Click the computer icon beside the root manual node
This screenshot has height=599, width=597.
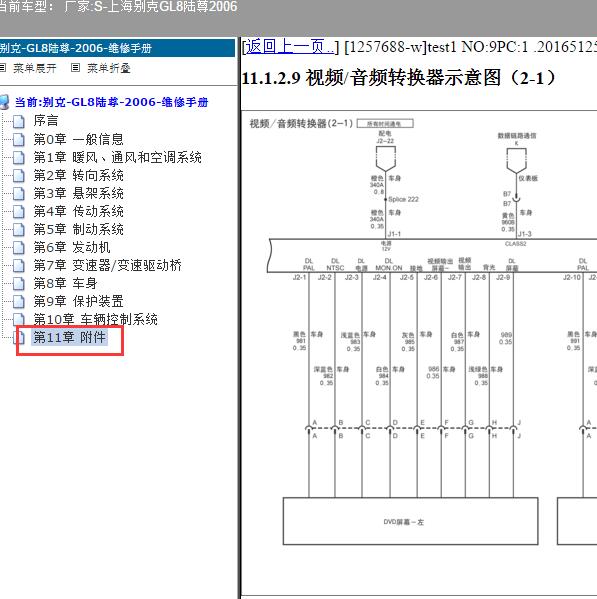[4, 102]
